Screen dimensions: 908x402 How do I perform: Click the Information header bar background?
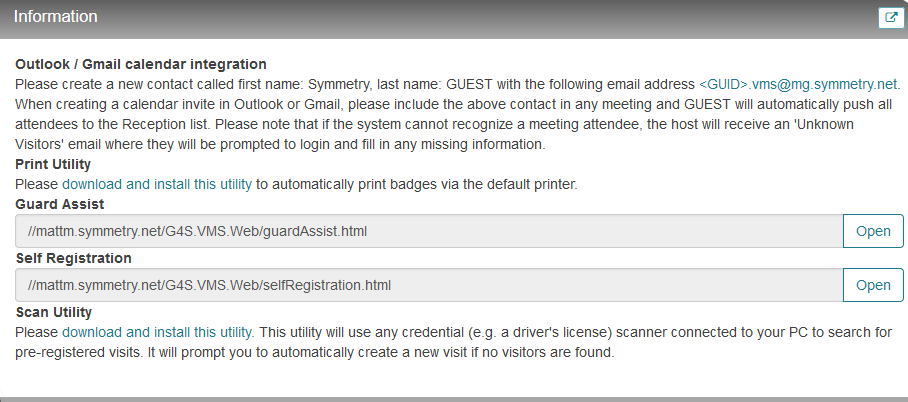[x=463, y=19]
